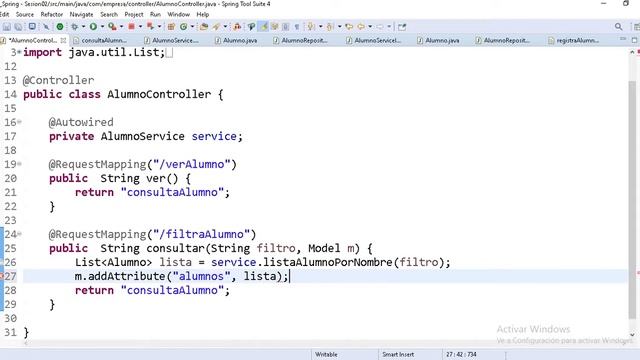
Task: Open the Navigate menu
Action: (x=81, y=14)
